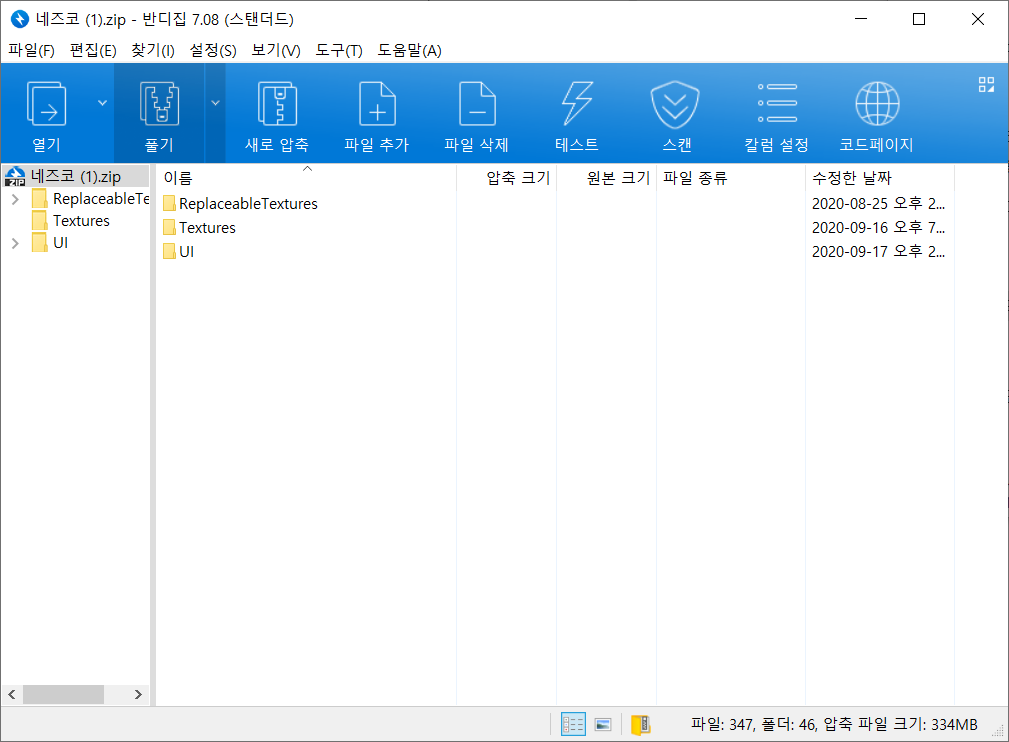
Task: Click tree panel scrollbar left arrow
Action: pos(12,694)
